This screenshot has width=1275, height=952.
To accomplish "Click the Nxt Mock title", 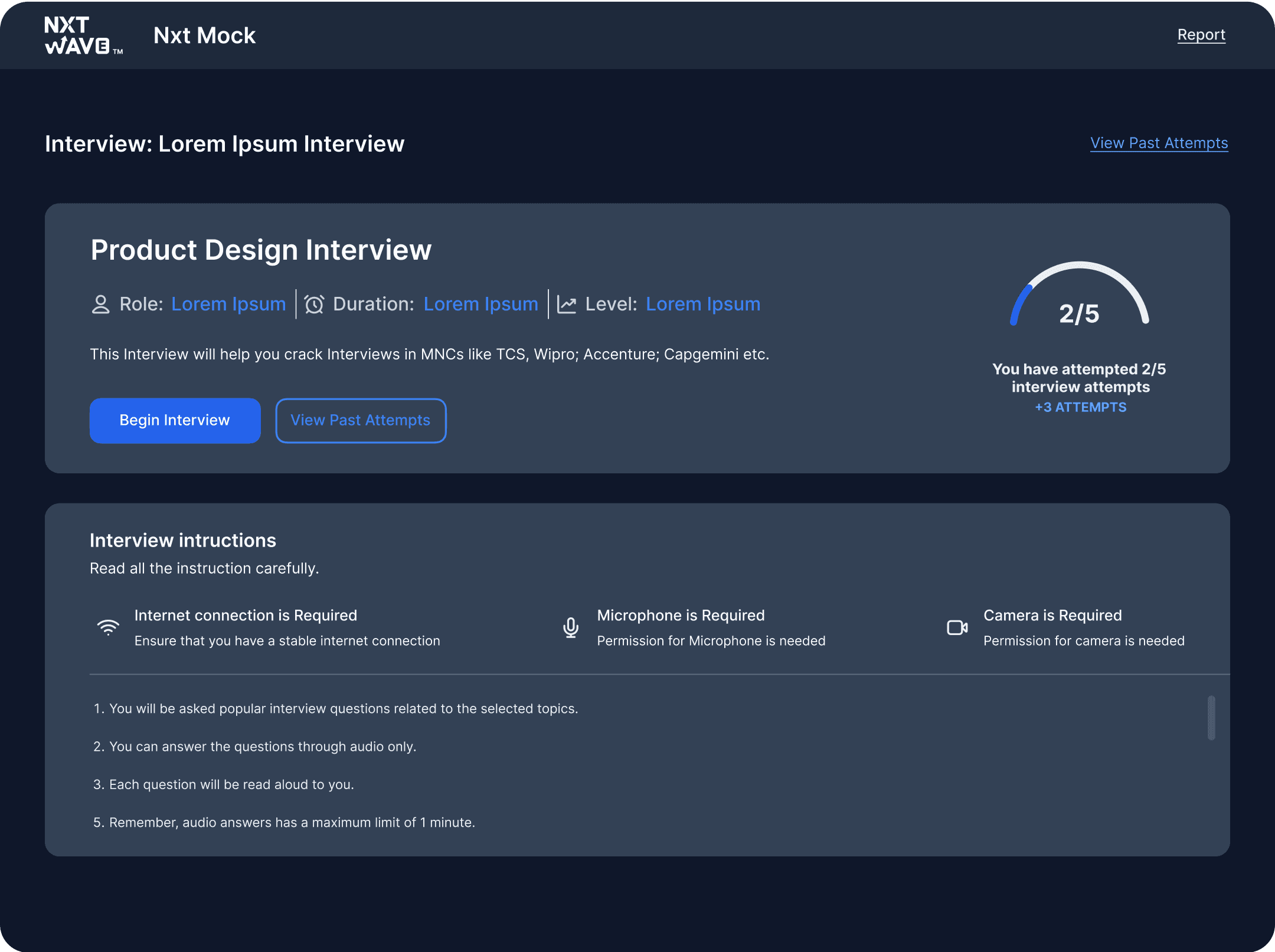I will coord(204,35).
